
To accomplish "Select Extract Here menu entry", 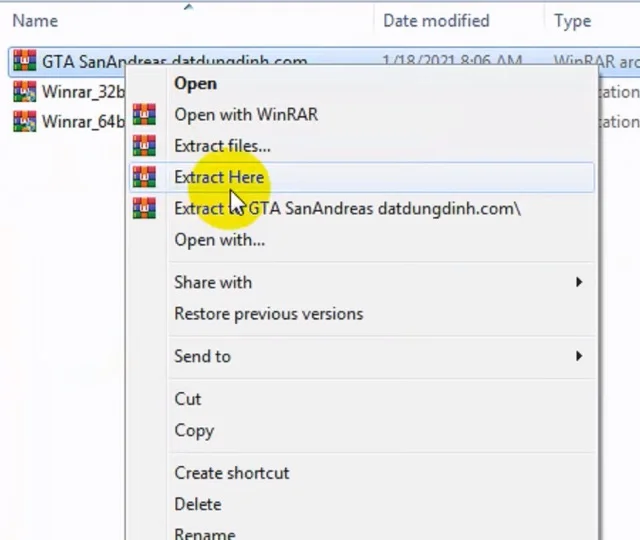I will tap(362, 177).
